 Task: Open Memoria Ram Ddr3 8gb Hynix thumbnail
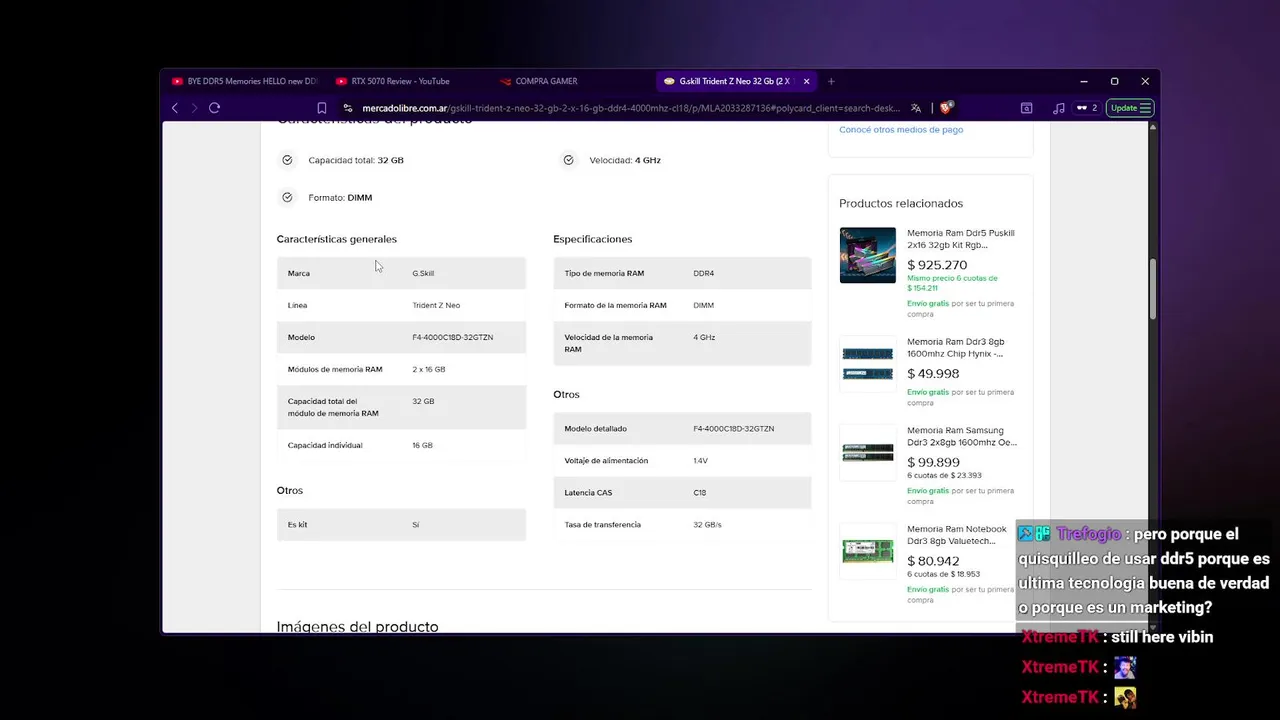point(867,363)
